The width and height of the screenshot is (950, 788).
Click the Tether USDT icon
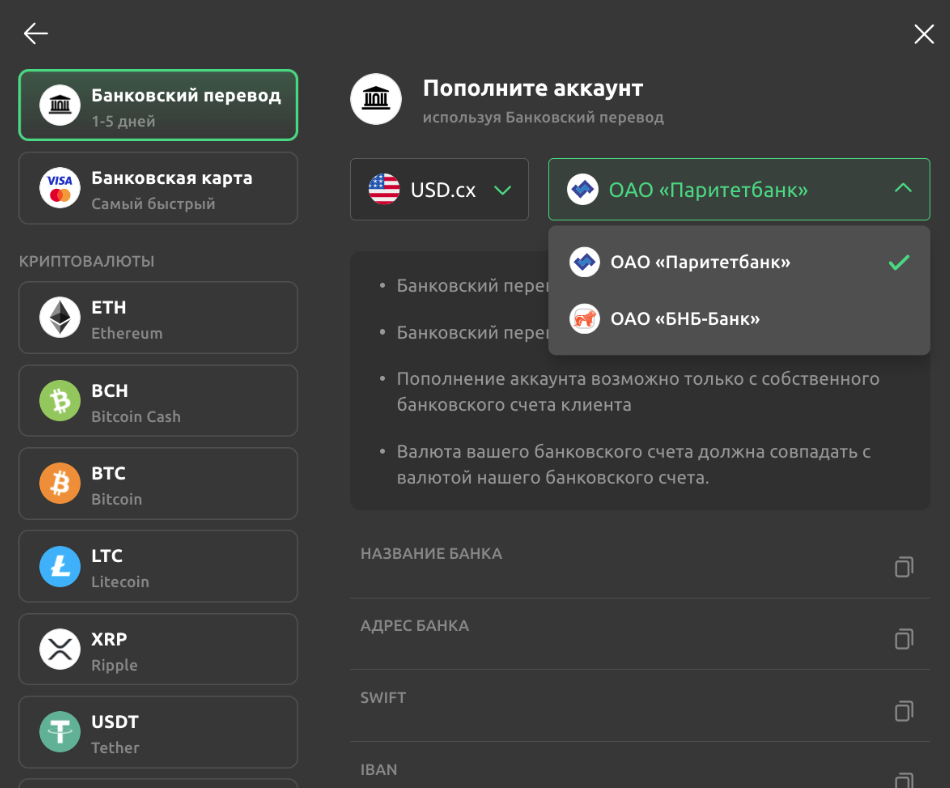click(x=60, y=732)
